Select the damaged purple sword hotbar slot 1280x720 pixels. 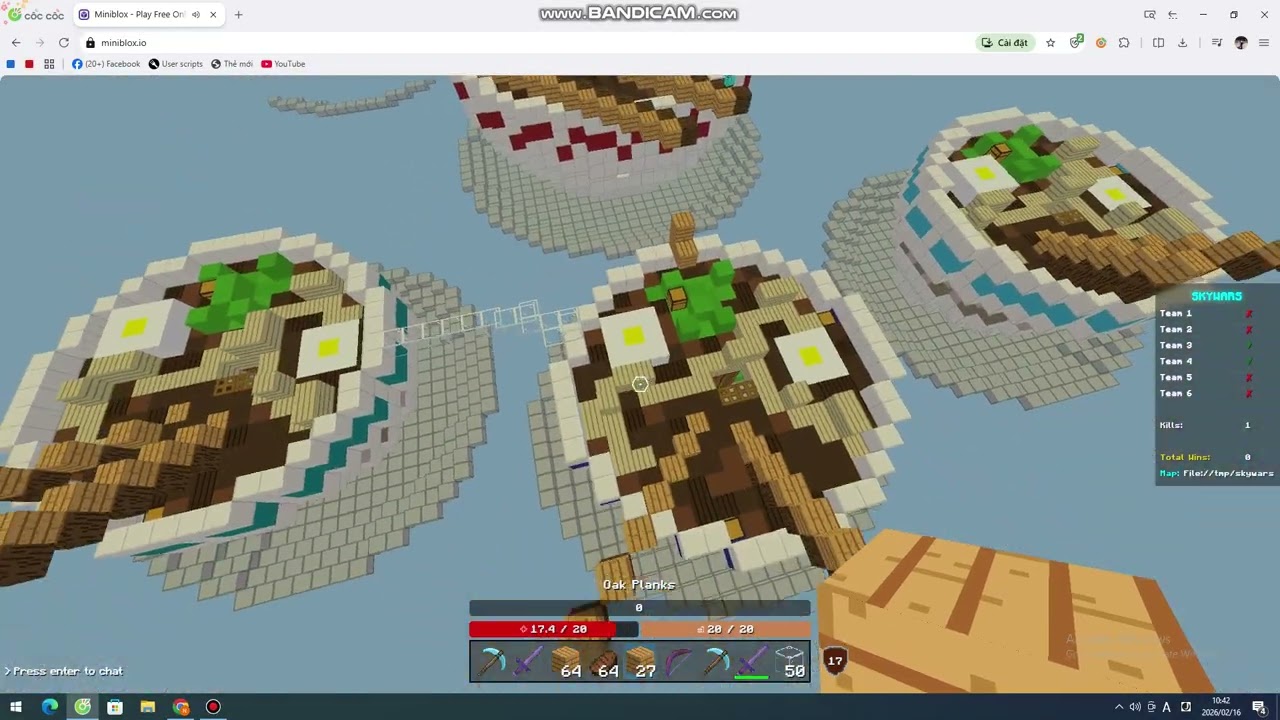(752, 662)
